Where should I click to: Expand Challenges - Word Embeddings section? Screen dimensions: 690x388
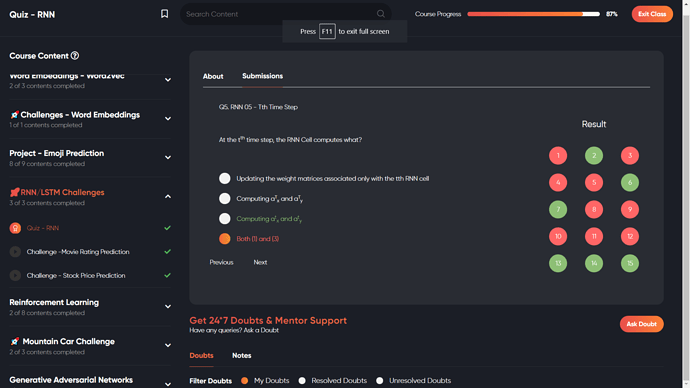point(168,119)
